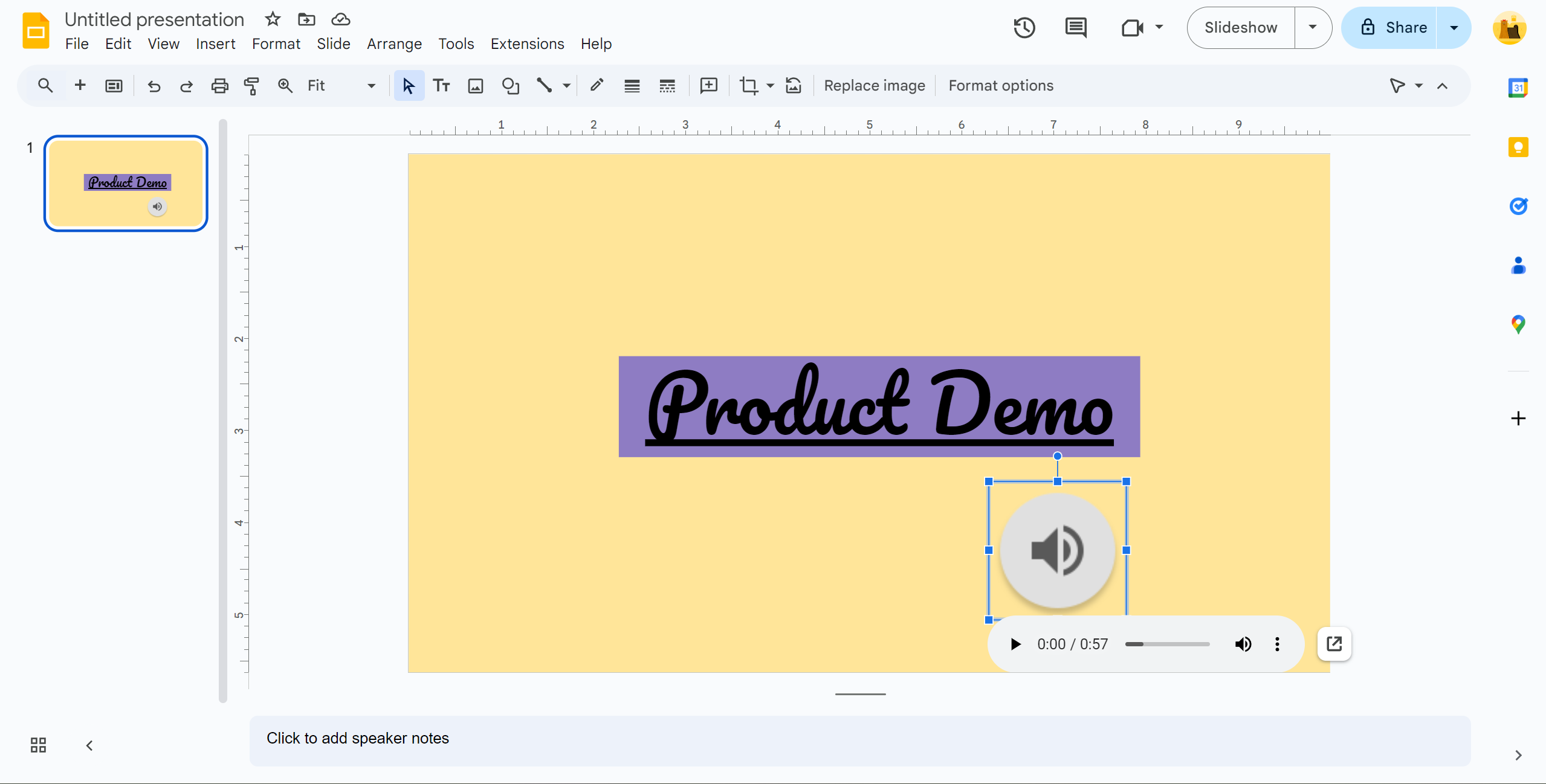
Task: Redo last action
Action: (x=186, y=86)
